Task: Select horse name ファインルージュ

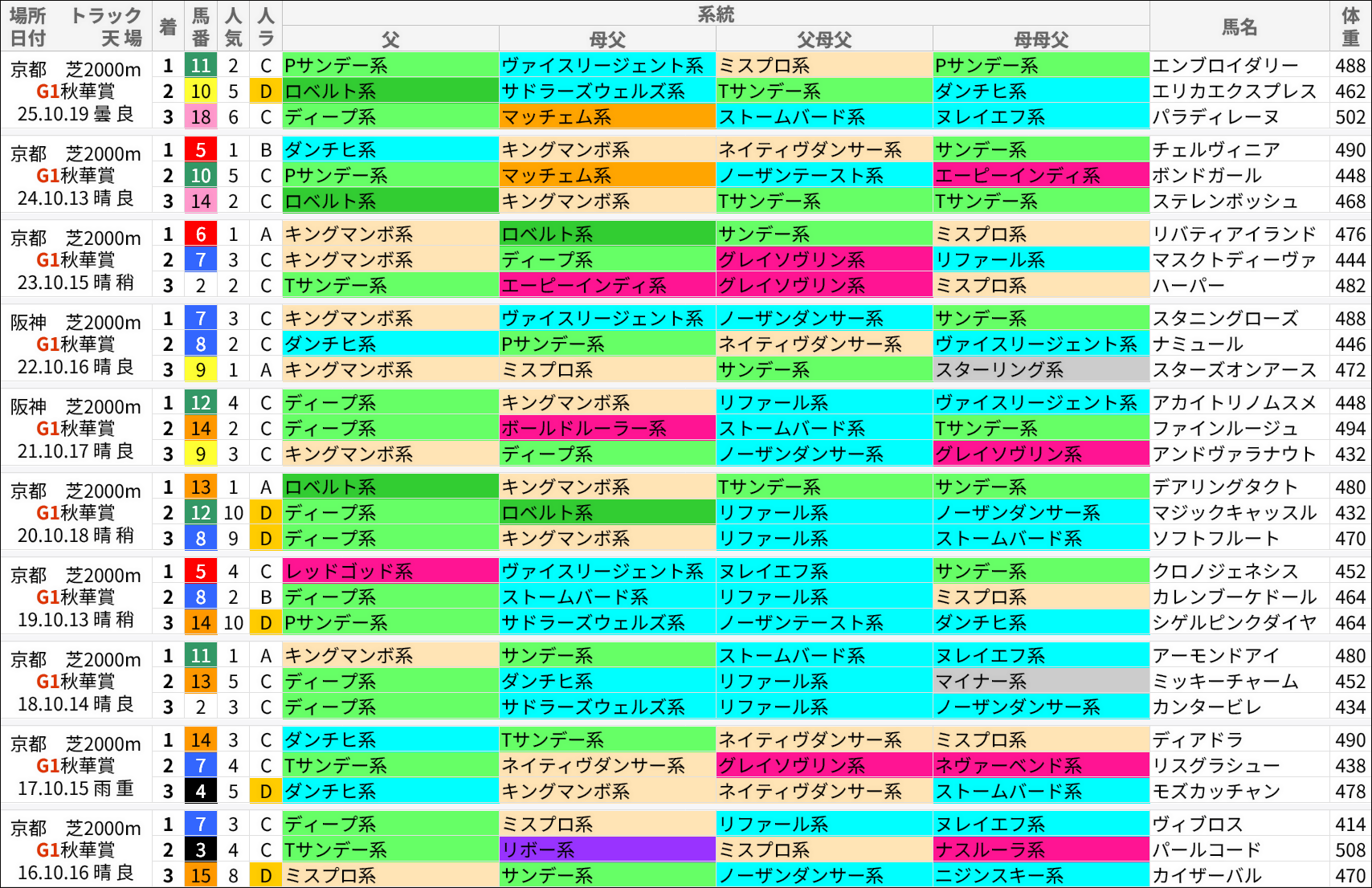Action: click(x=1225, y=429)
